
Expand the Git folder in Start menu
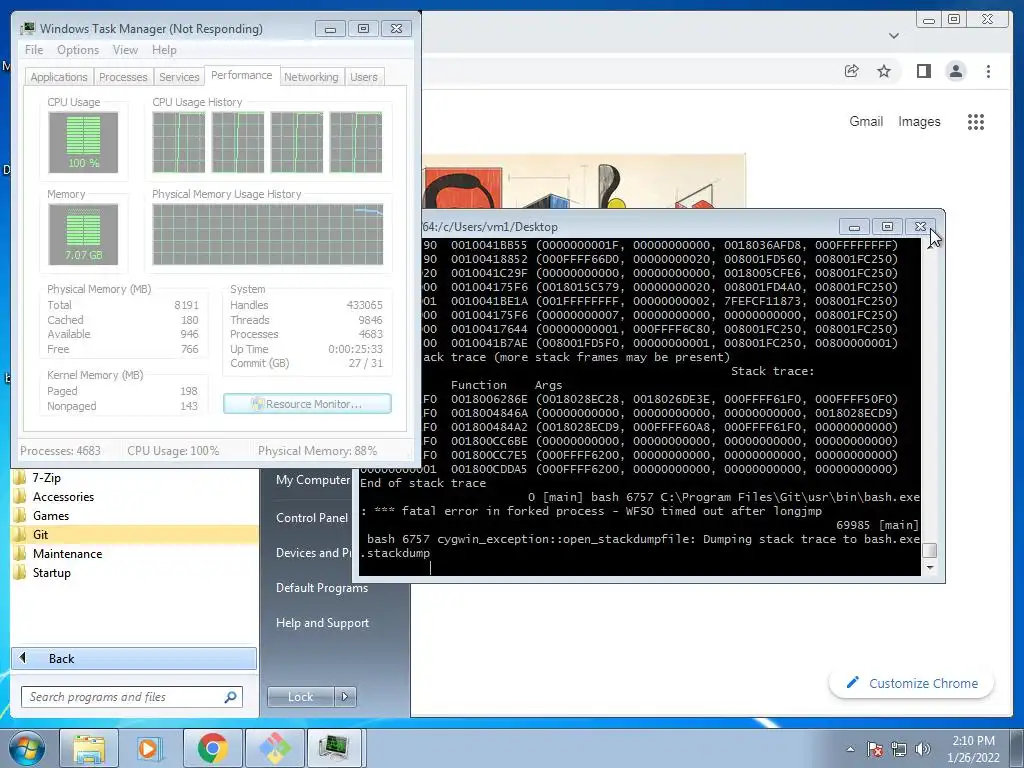coord(135,534)
